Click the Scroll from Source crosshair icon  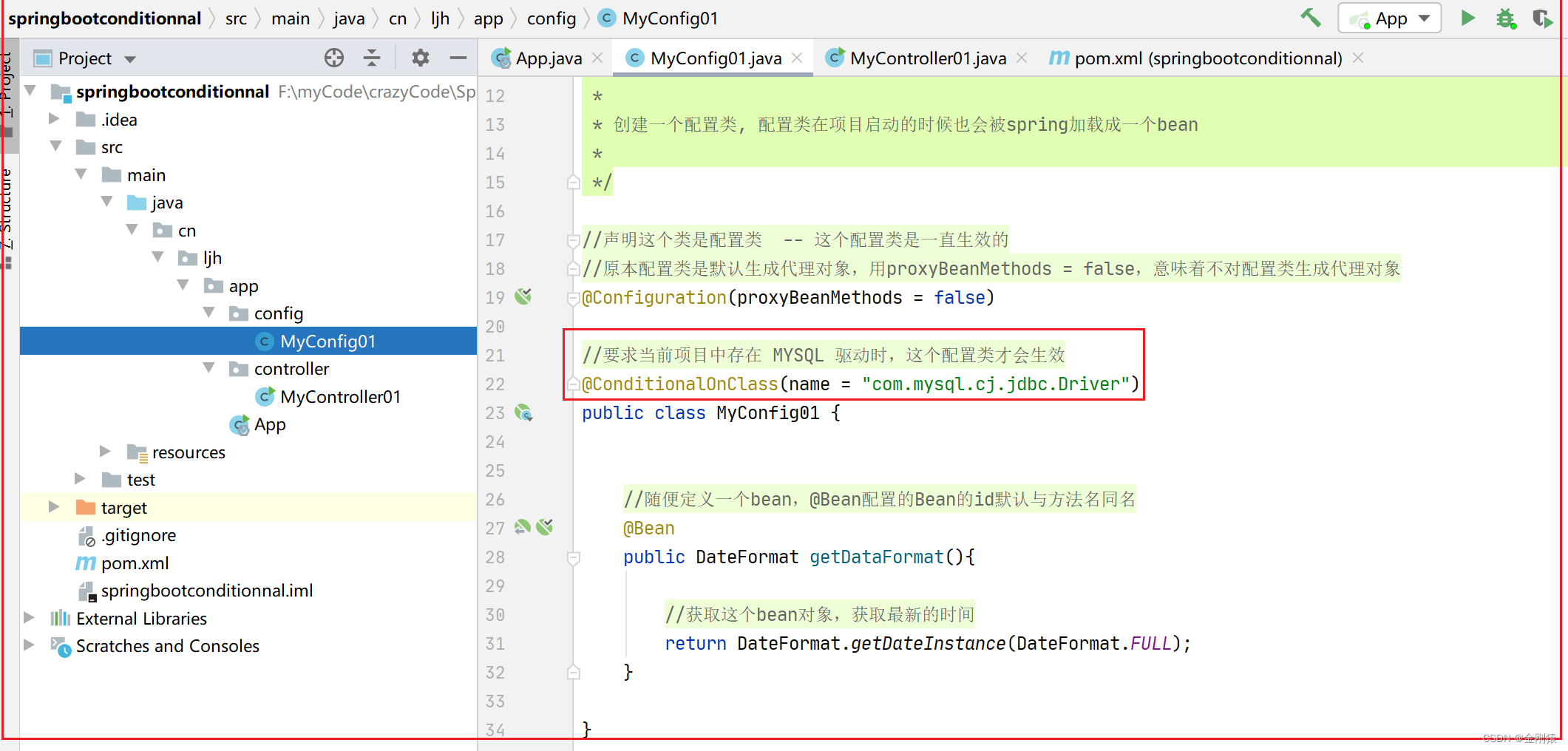click(334, 58)
